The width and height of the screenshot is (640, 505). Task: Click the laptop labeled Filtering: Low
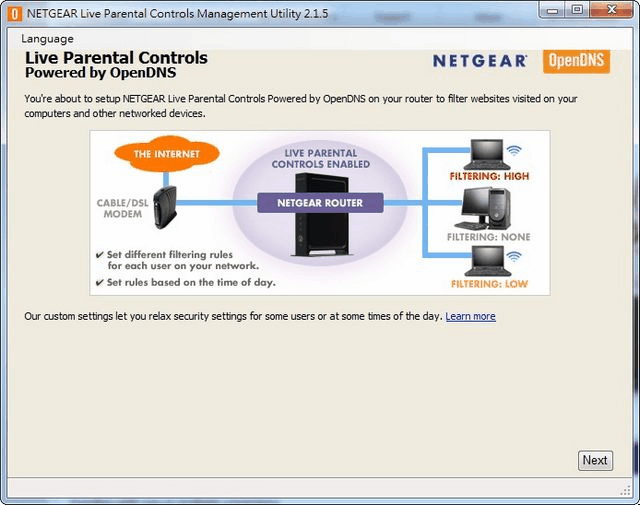point(488,261)
